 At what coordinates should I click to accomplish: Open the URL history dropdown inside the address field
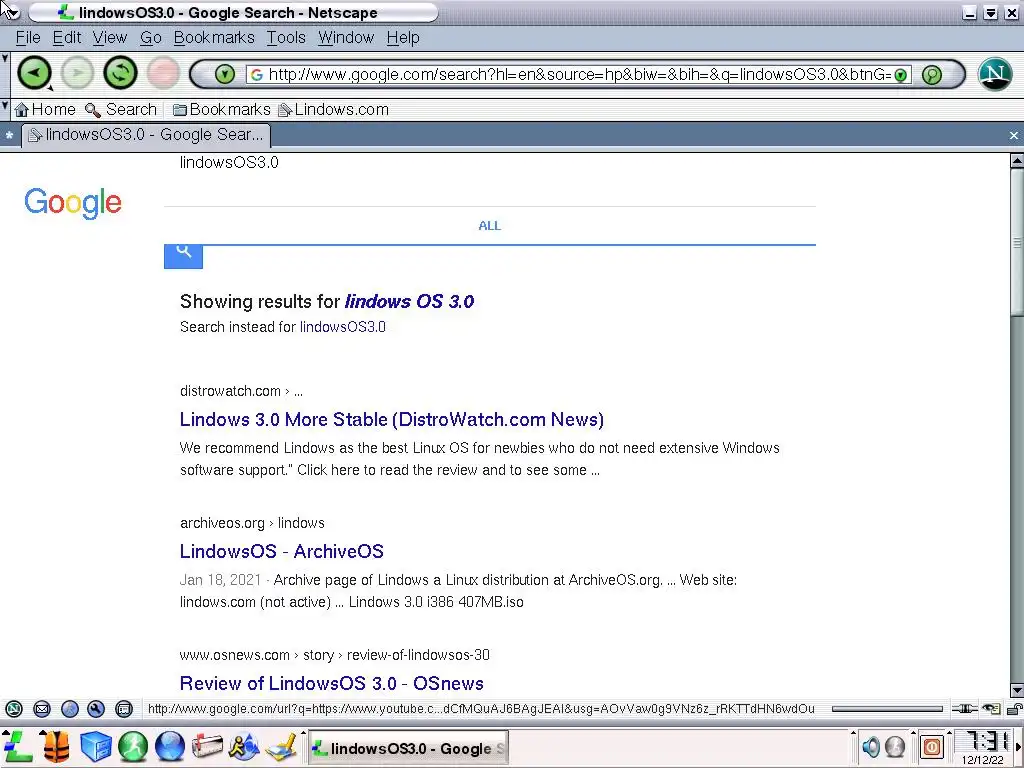[901, 75]
